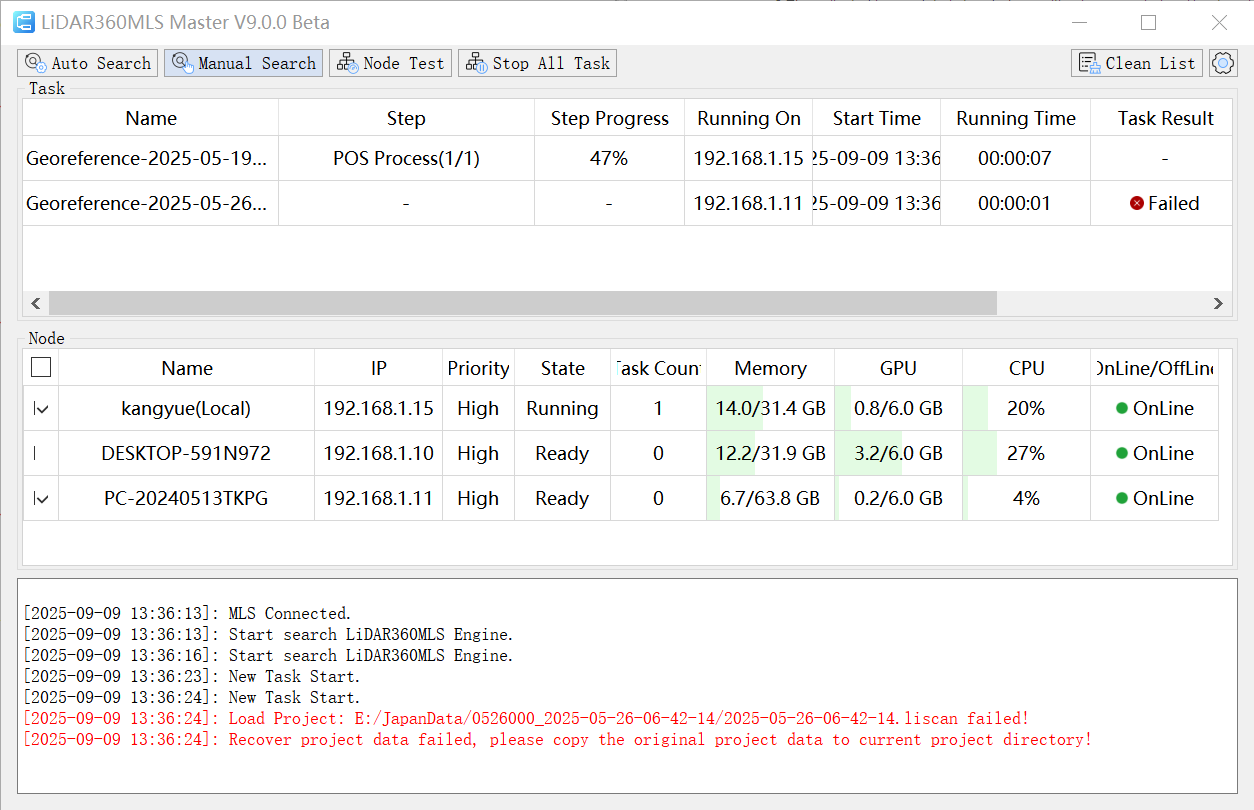Screen dimensions: 1254x810
Task: Check the DESKTOP-591N972 node checkbox
Action: pyautogui.click(x=41, y=453)
